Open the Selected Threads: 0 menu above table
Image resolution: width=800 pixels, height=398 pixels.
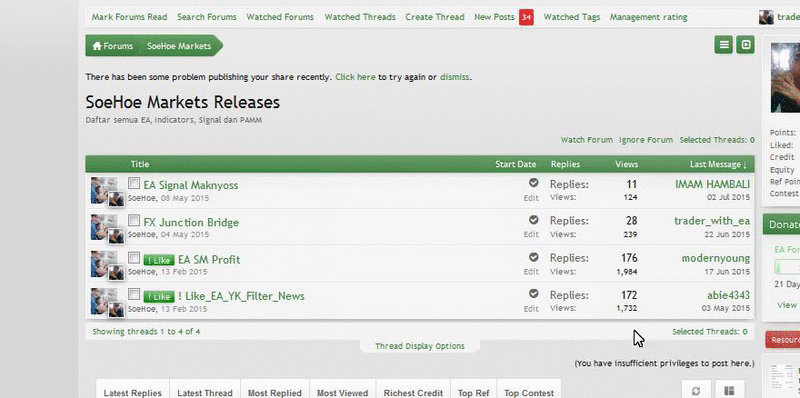(x=717, y=140)
